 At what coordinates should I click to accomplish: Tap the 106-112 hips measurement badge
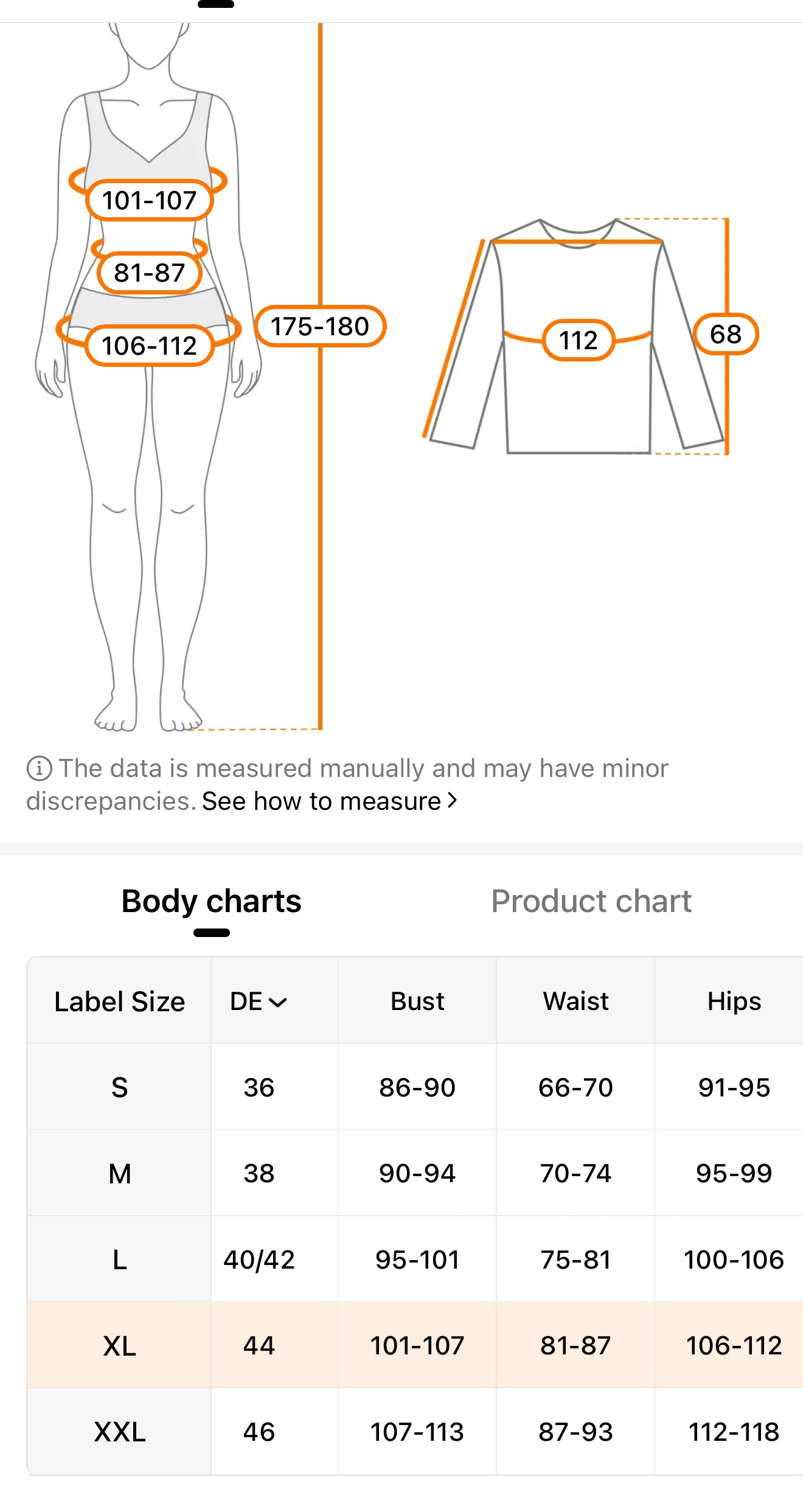click(x=150, y=346)
